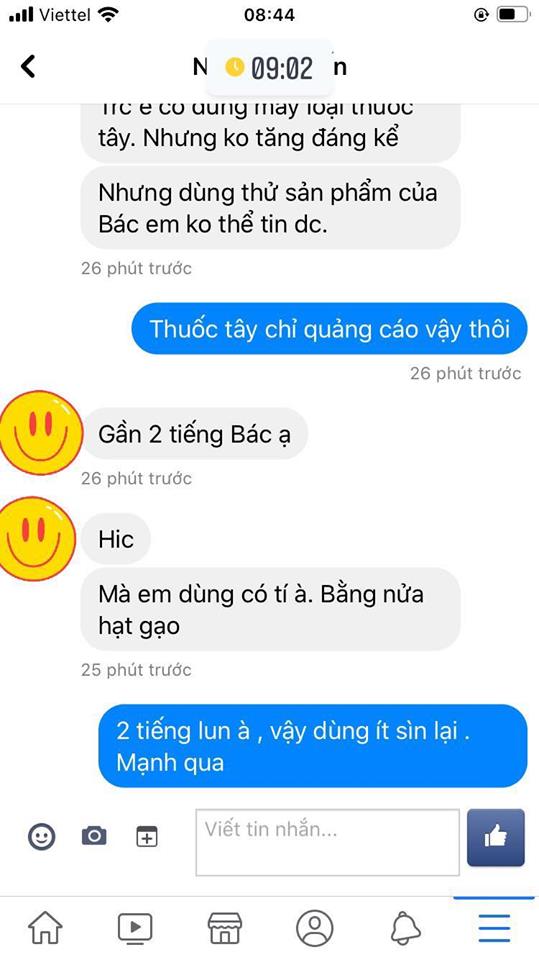
Task: Select the 'Hic' message bubble
Action: (116, 539)
